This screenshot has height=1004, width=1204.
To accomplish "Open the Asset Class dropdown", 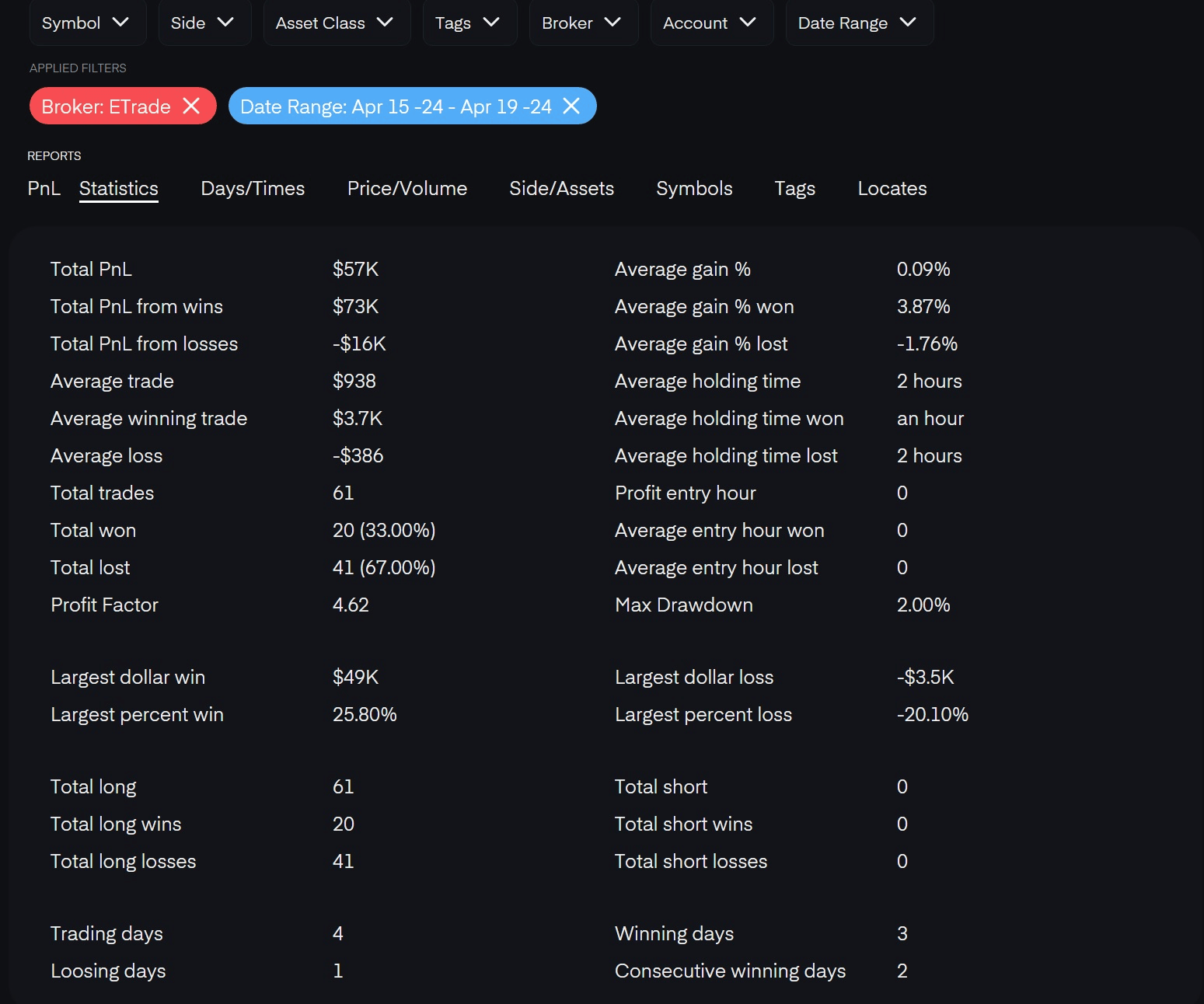I will (336, 23).
